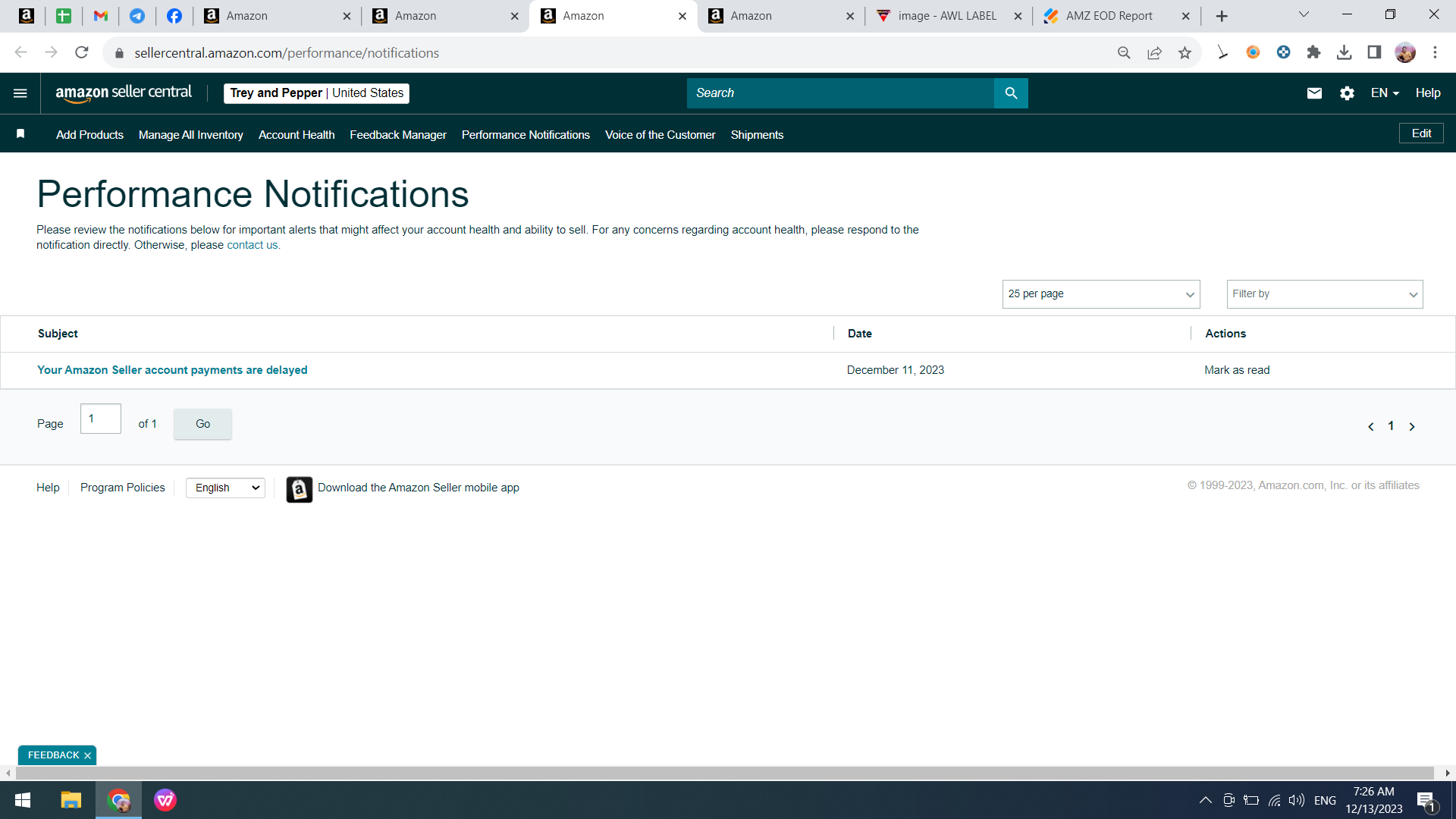Show hidden system tray icons
Viewport: 1456px width, 819px height.
pos(1205,801)
